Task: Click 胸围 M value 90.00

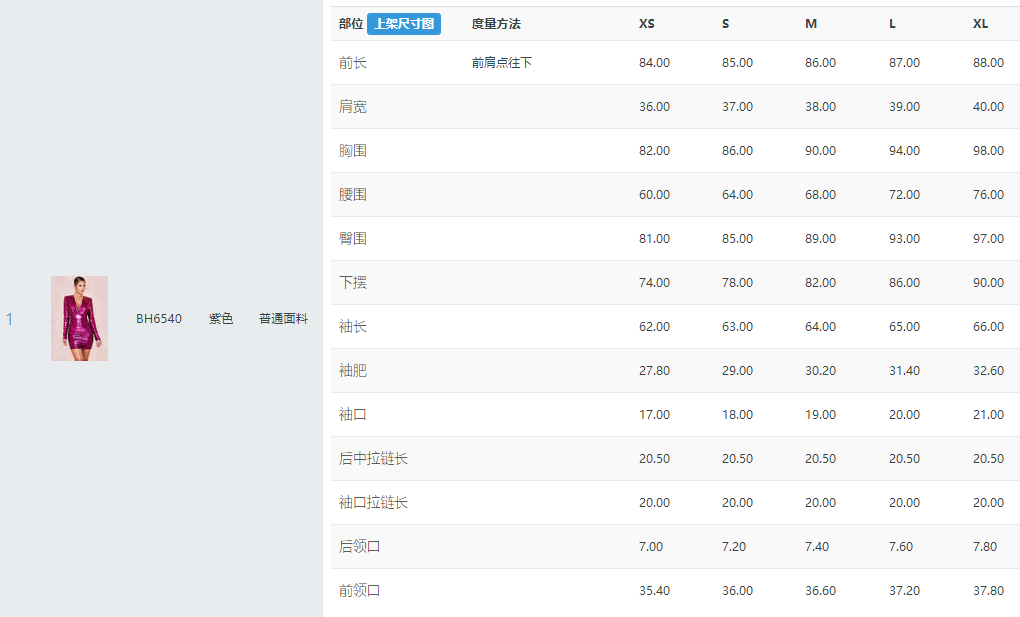Action: (820, 151)
